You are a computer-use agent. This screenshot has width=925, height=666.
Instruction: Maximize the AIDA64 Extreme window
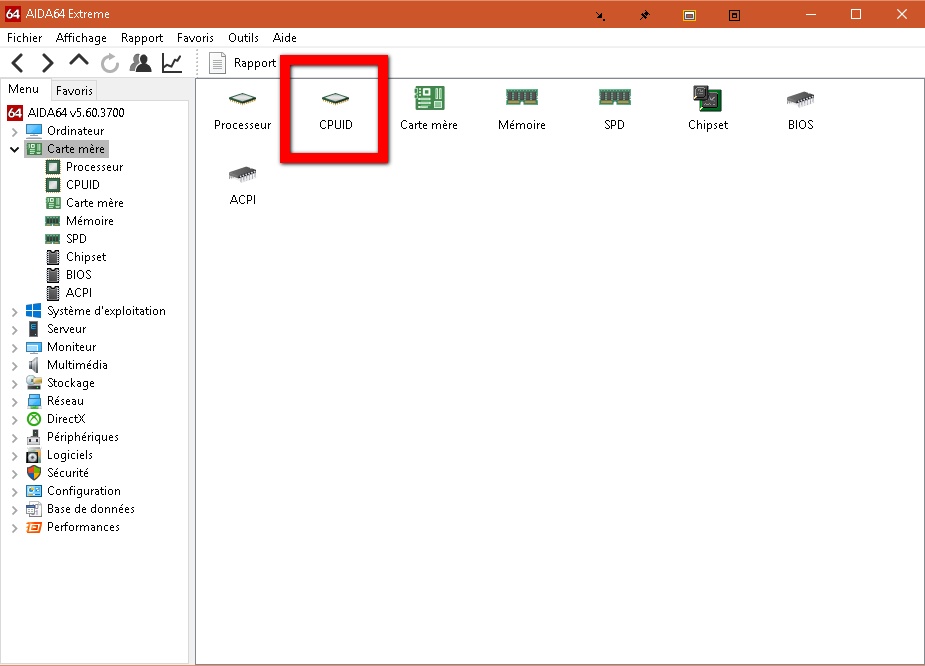click(856, 14)
